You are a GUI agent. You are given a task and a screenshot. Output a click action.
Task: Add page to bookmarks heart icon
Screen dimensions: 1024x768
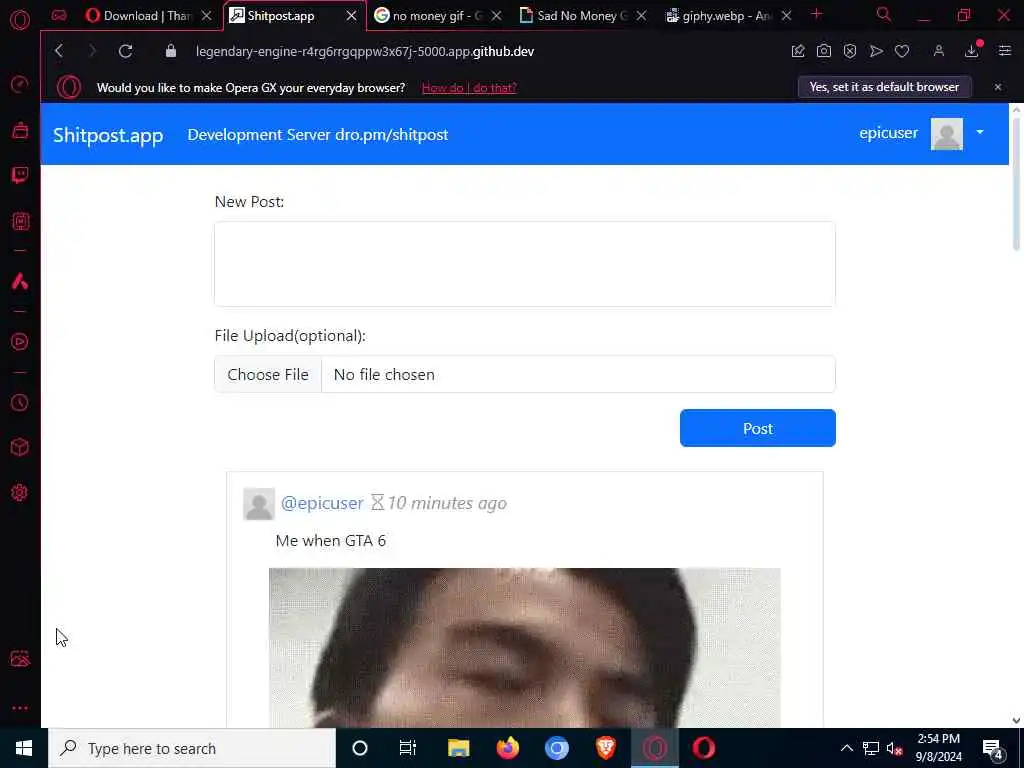(902, 51)
